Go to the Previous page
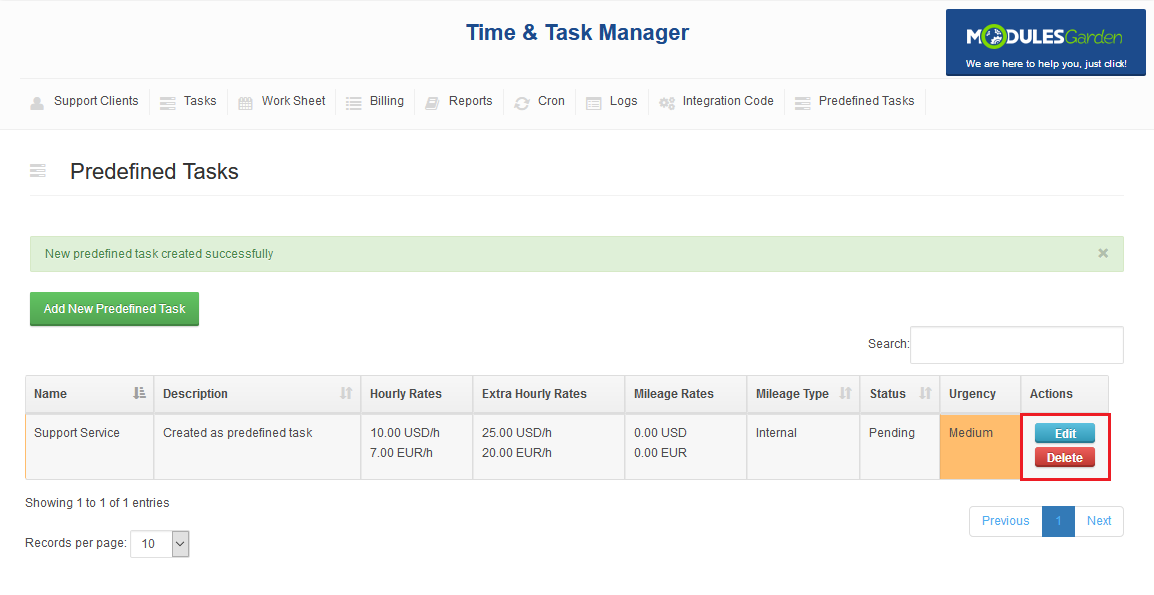Screen dimensions: 1154x595 coord(1005,521)
